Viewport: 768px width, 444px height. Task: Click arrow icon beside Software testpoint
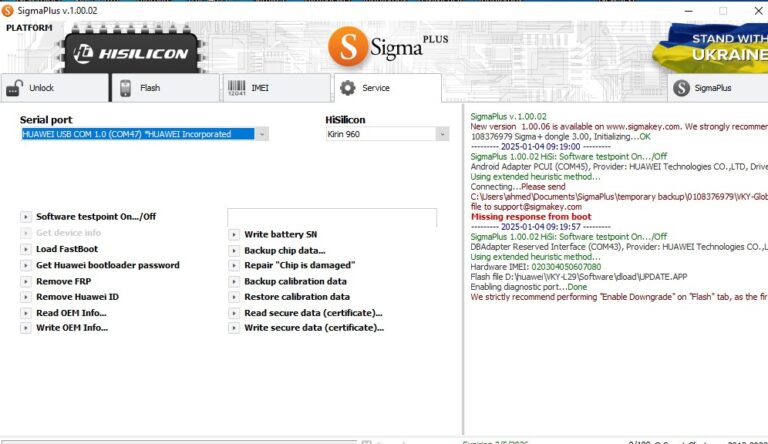click(x=25, y=217)
